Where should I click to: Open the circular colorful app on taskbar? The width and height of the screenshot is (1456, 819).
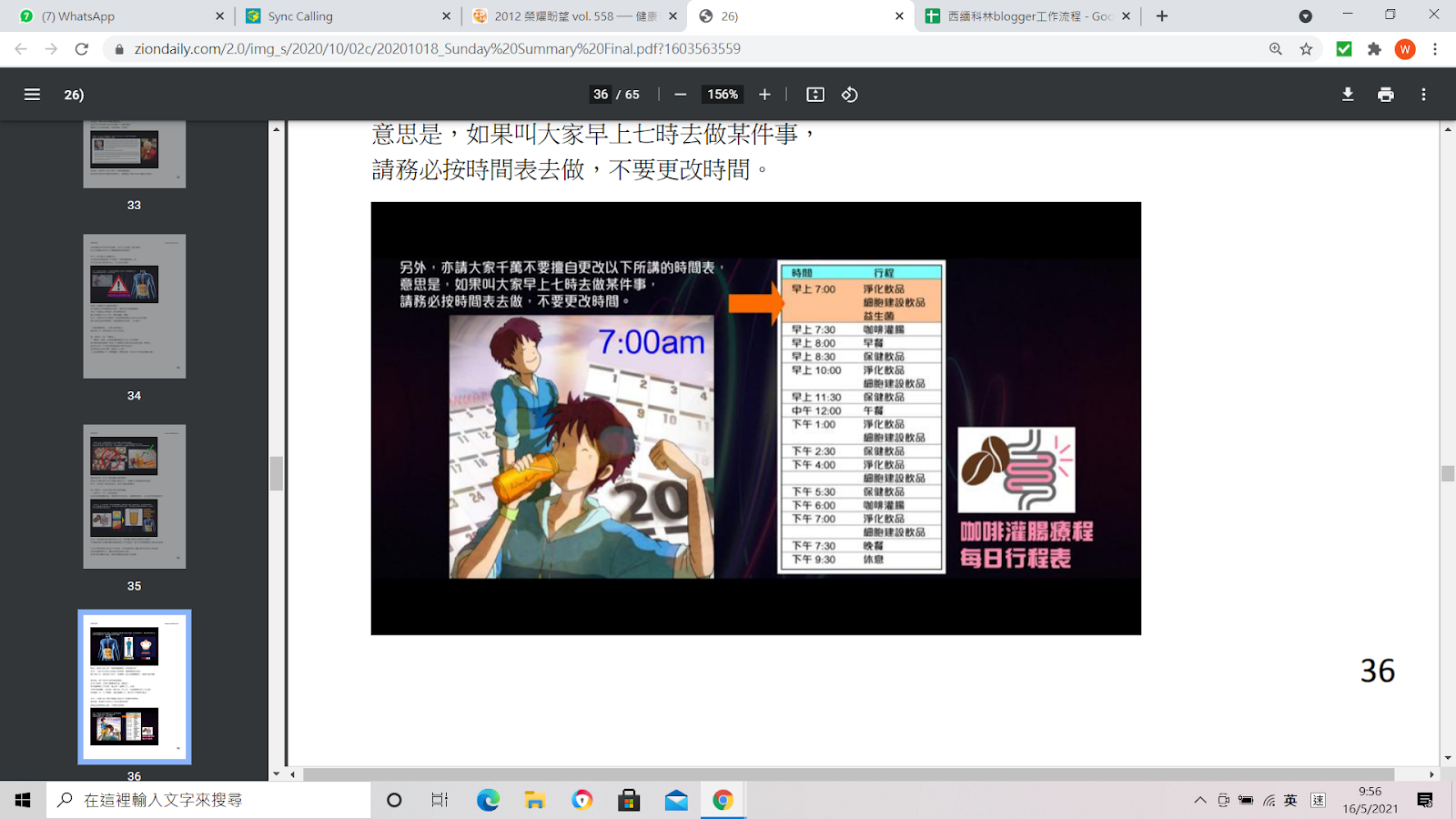coord(582,800)
